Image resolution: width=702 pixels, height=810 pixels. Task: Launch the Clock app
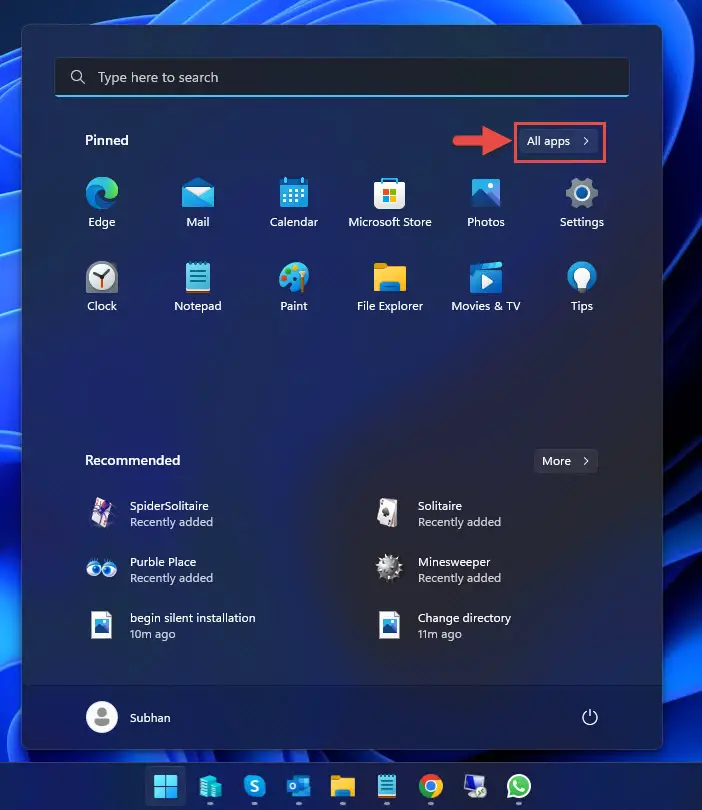(102, 286)
